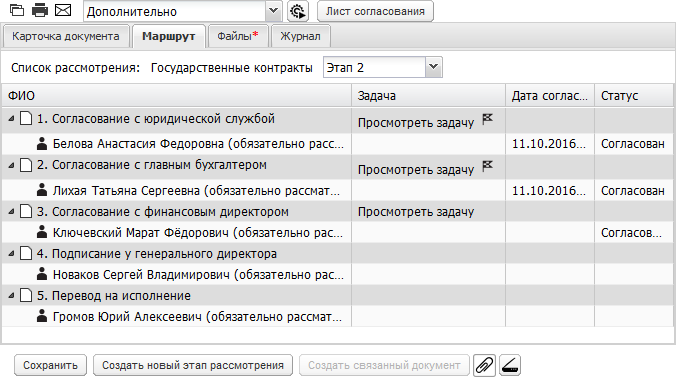Collapse step 2 Согласование с главным бухгалтером
Image resolution: width=676 pixels, height=389 pixels.
(x=11, y=165)
